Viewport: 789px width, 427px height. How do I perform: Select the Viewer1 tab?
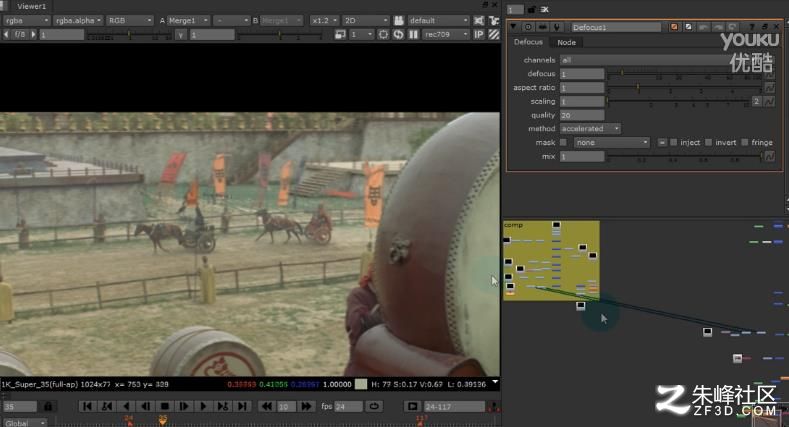click(31, 7)
